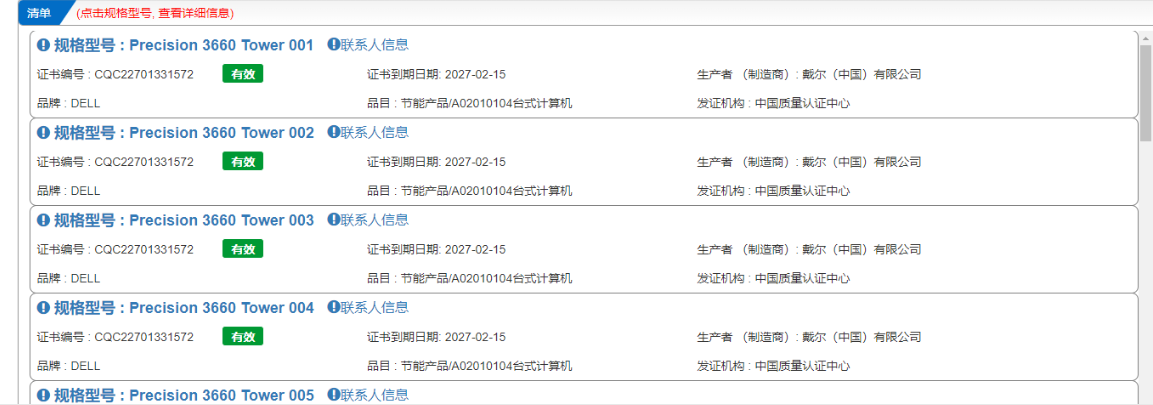Select 证书编号 CQC22701331572 in Tower 003 card
Image resolution: width=1153 pixels, height=405 pixels.
115,249
